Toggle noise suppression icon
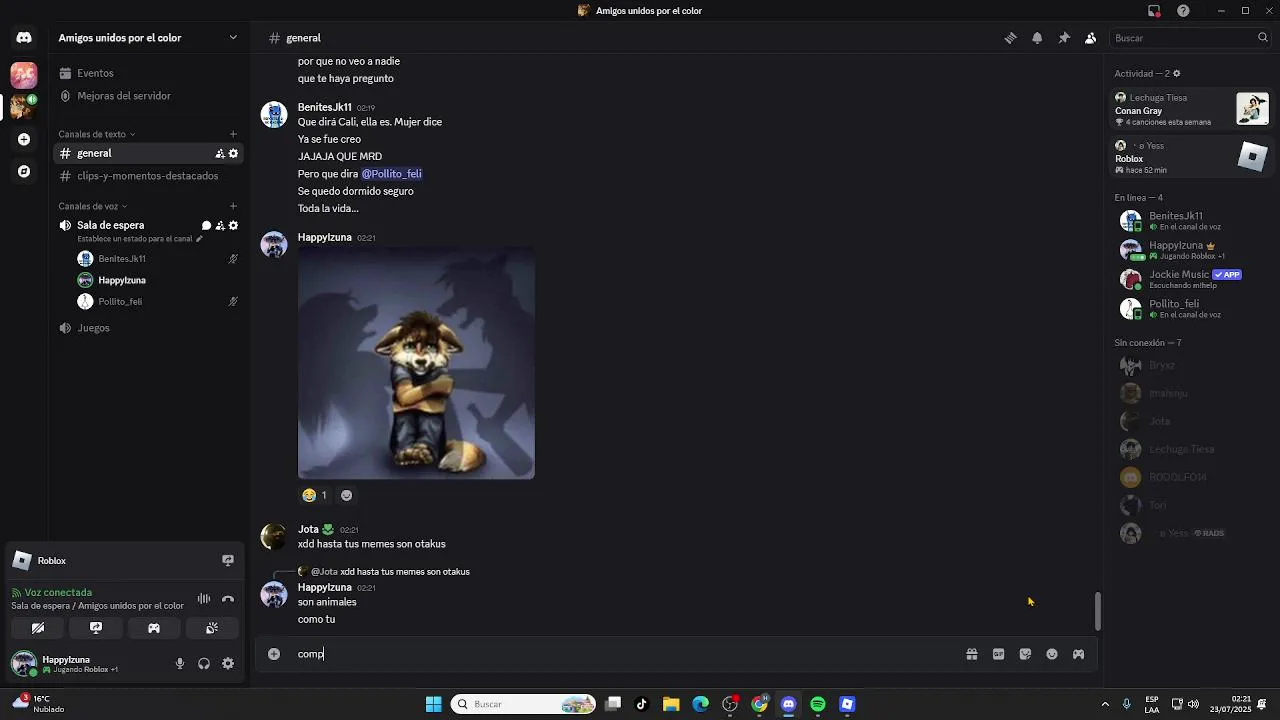Viewport: 1280px width, 720px height. coord(204,599)
